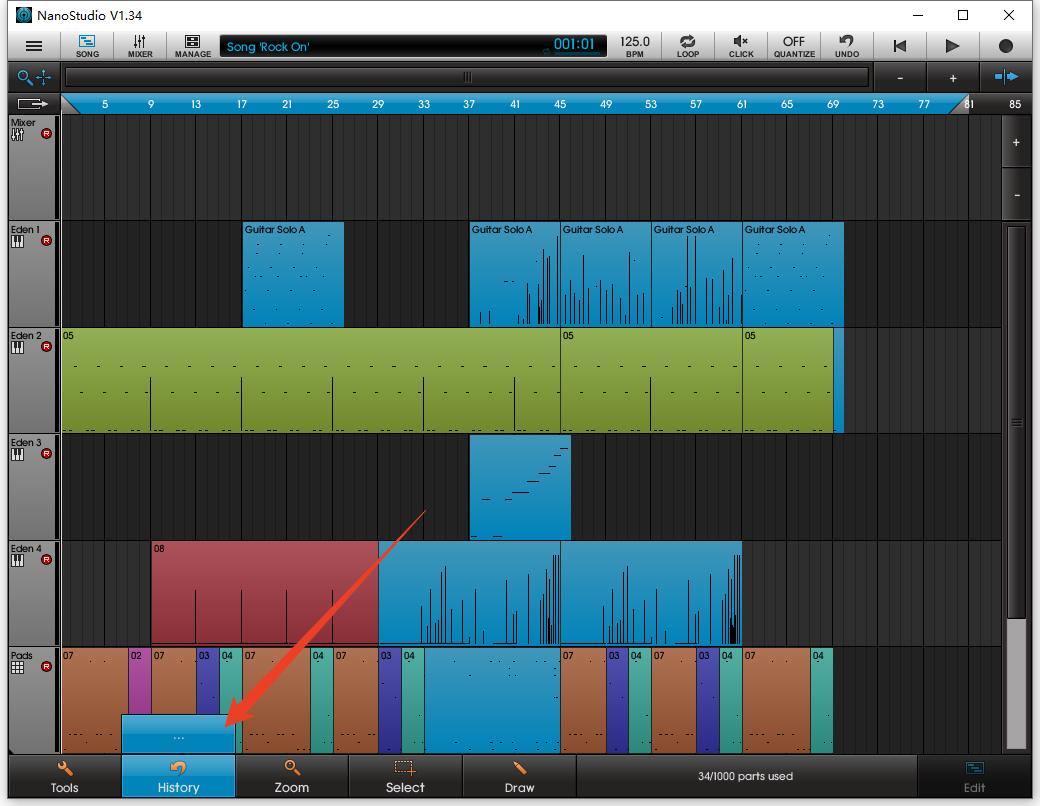Open the Manage panel

pos(192,46)
